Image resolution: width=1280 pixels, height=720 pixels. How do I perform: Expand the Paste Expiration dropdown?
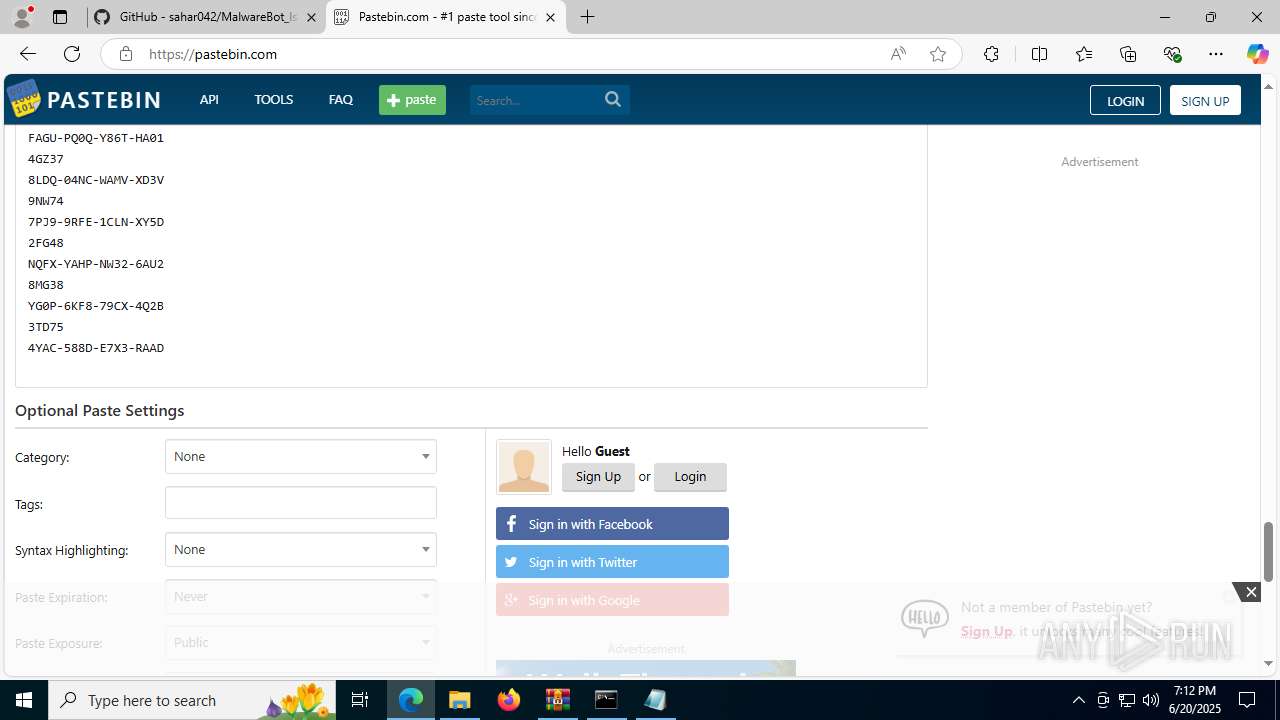coord(301,596)
